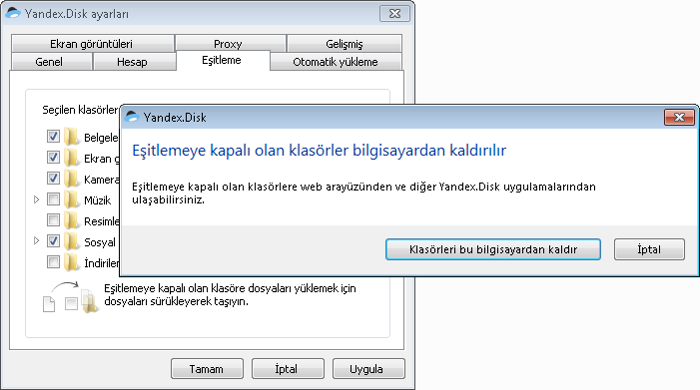This screenshot has height=390, width=700.
Task: Select the Sosyal folder row label
Action: click(x=100, y=242)
